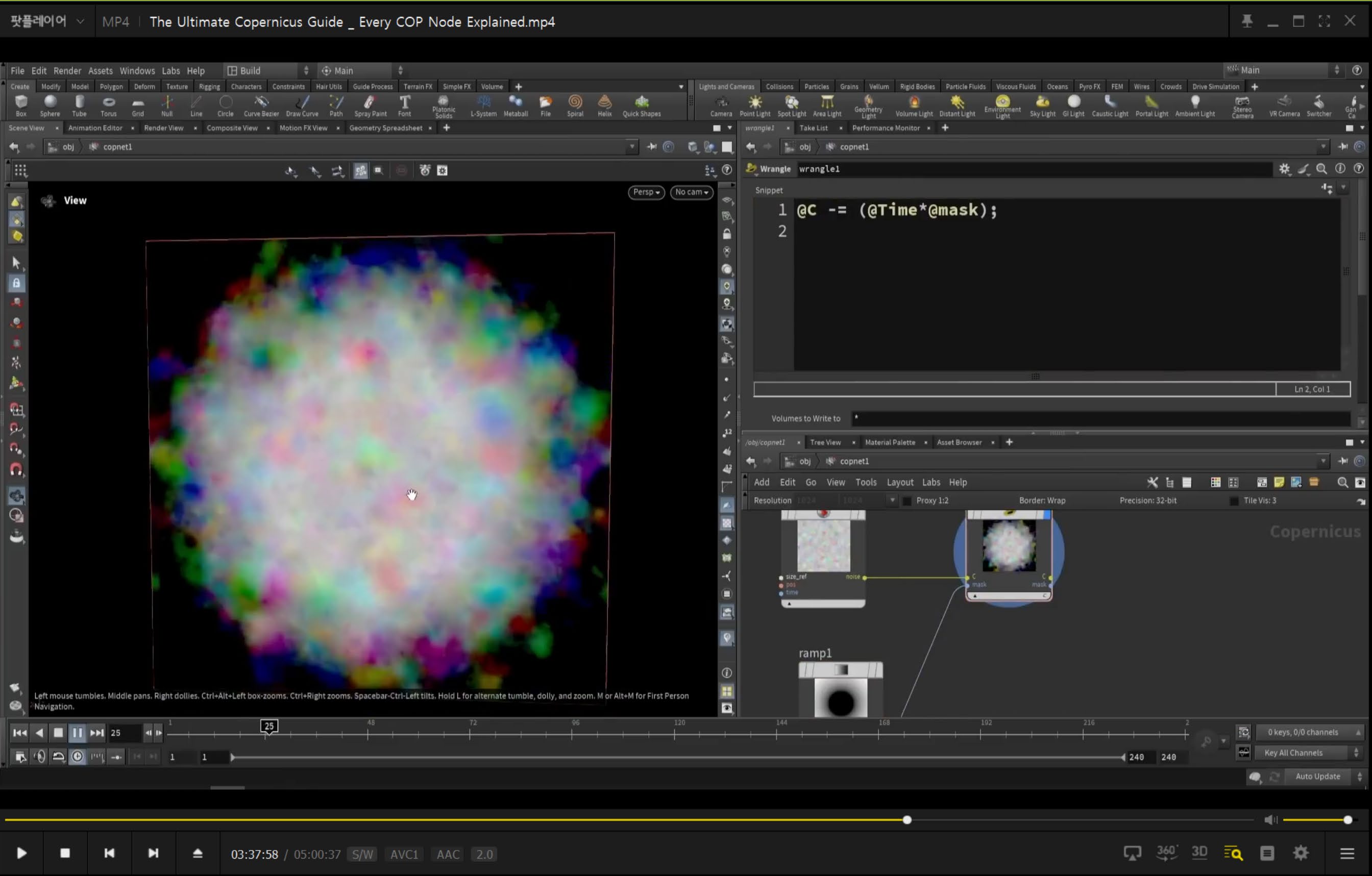Switch to the Geometry Spreadsheet tab
Image resolution: width=1372 pixels, height=876 pixels.
coord(386,128)
